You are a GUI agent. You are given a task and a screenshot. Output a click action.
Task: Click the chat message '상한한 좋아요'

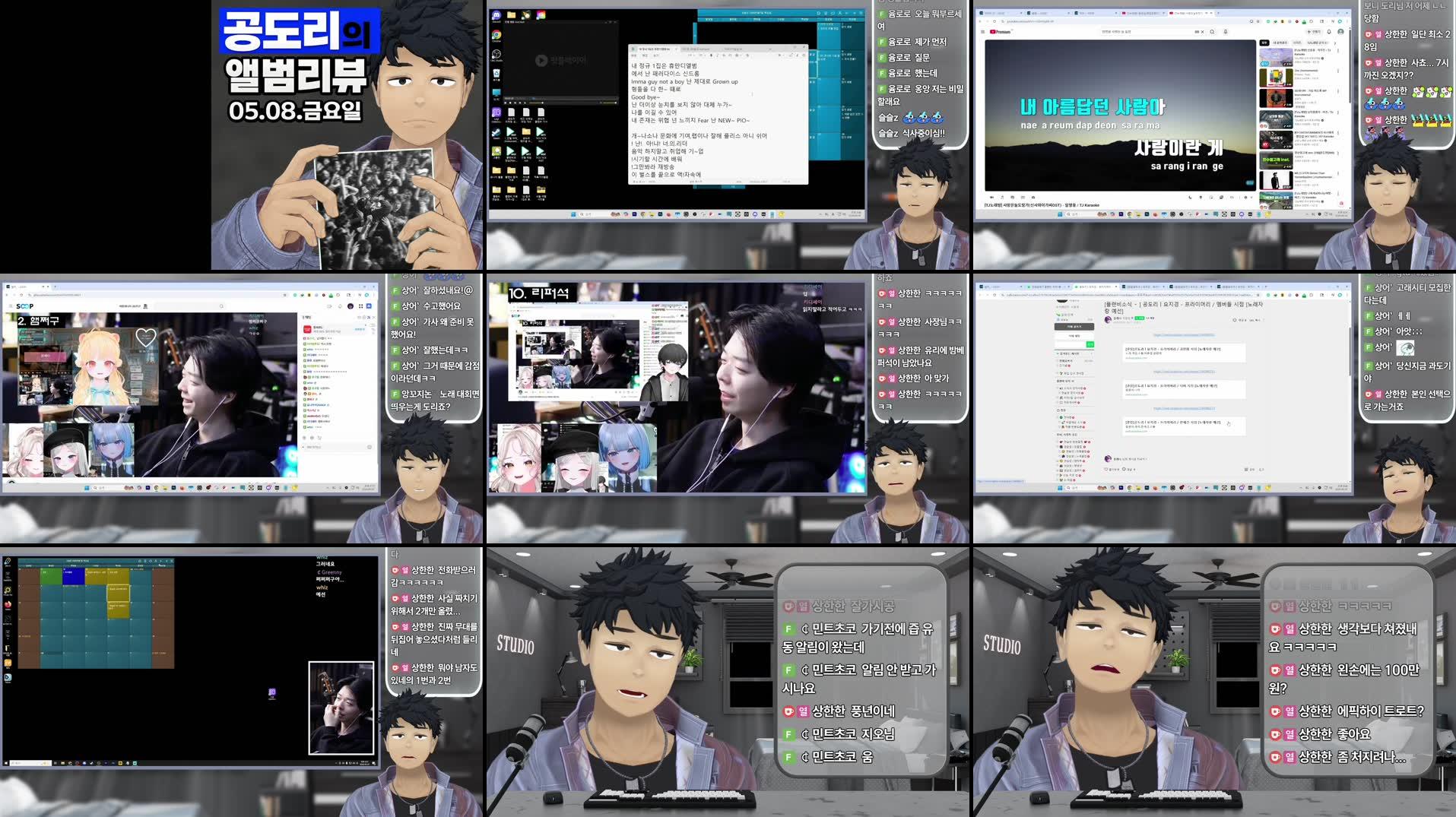(x=1320, y=734)
